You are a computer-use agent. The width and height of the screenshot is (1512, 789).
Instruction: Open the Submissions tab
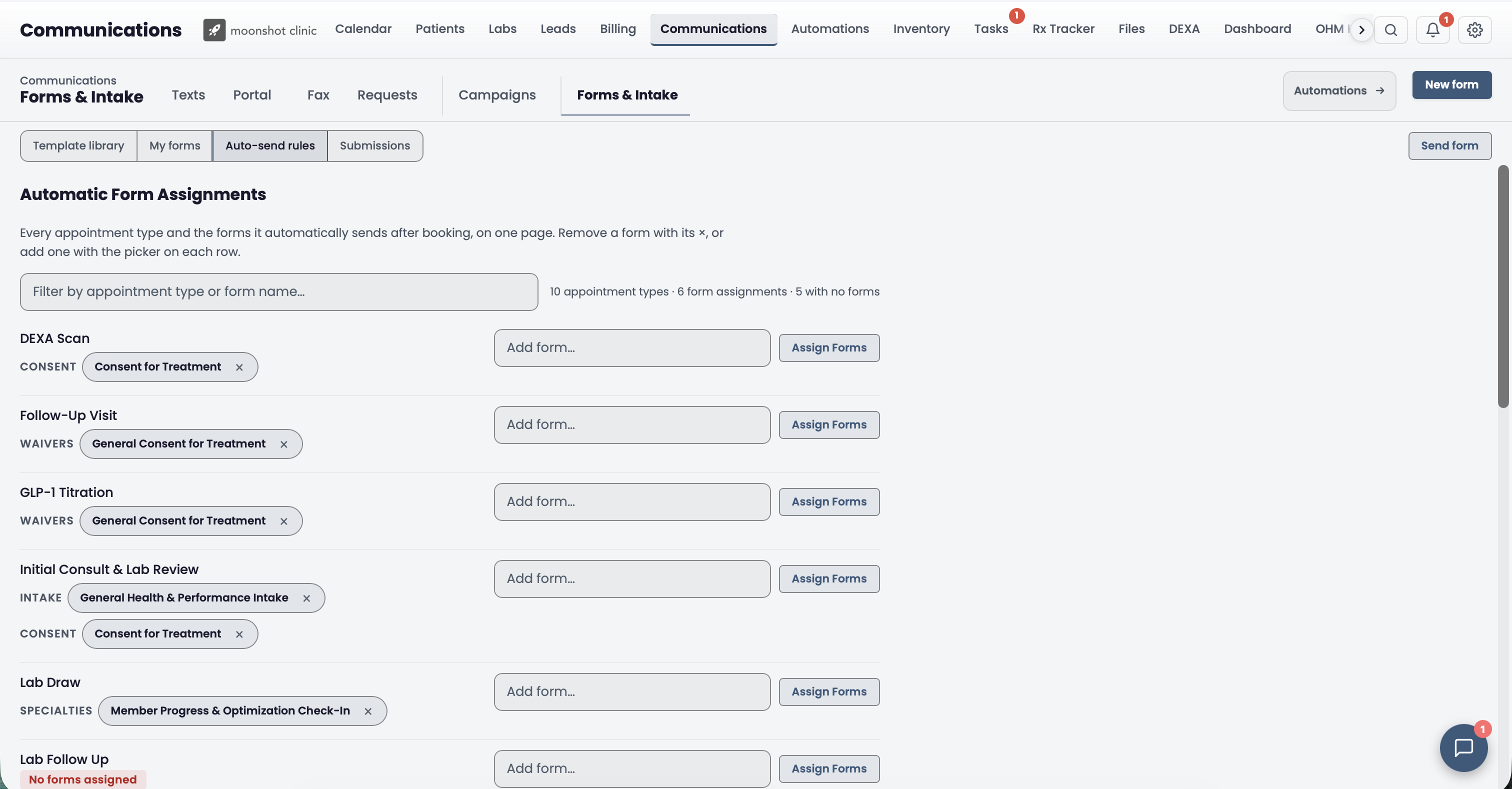click(375, 145)
